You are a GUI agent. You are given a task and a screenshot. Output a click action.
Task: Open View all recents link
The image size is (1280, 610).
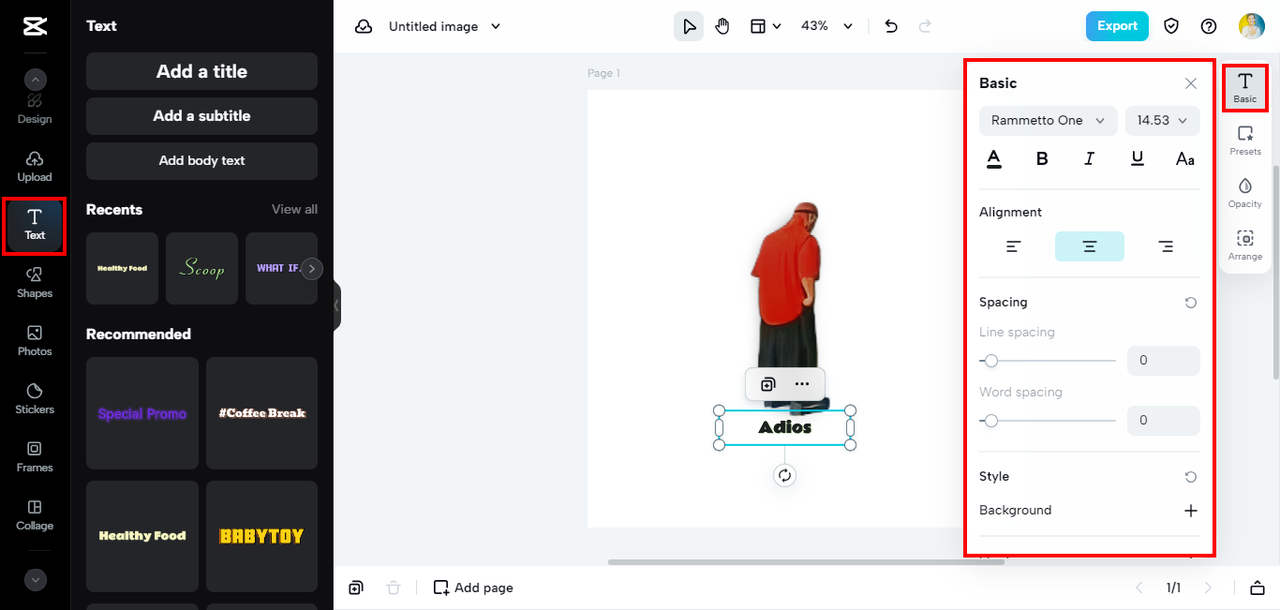(295, 210)
